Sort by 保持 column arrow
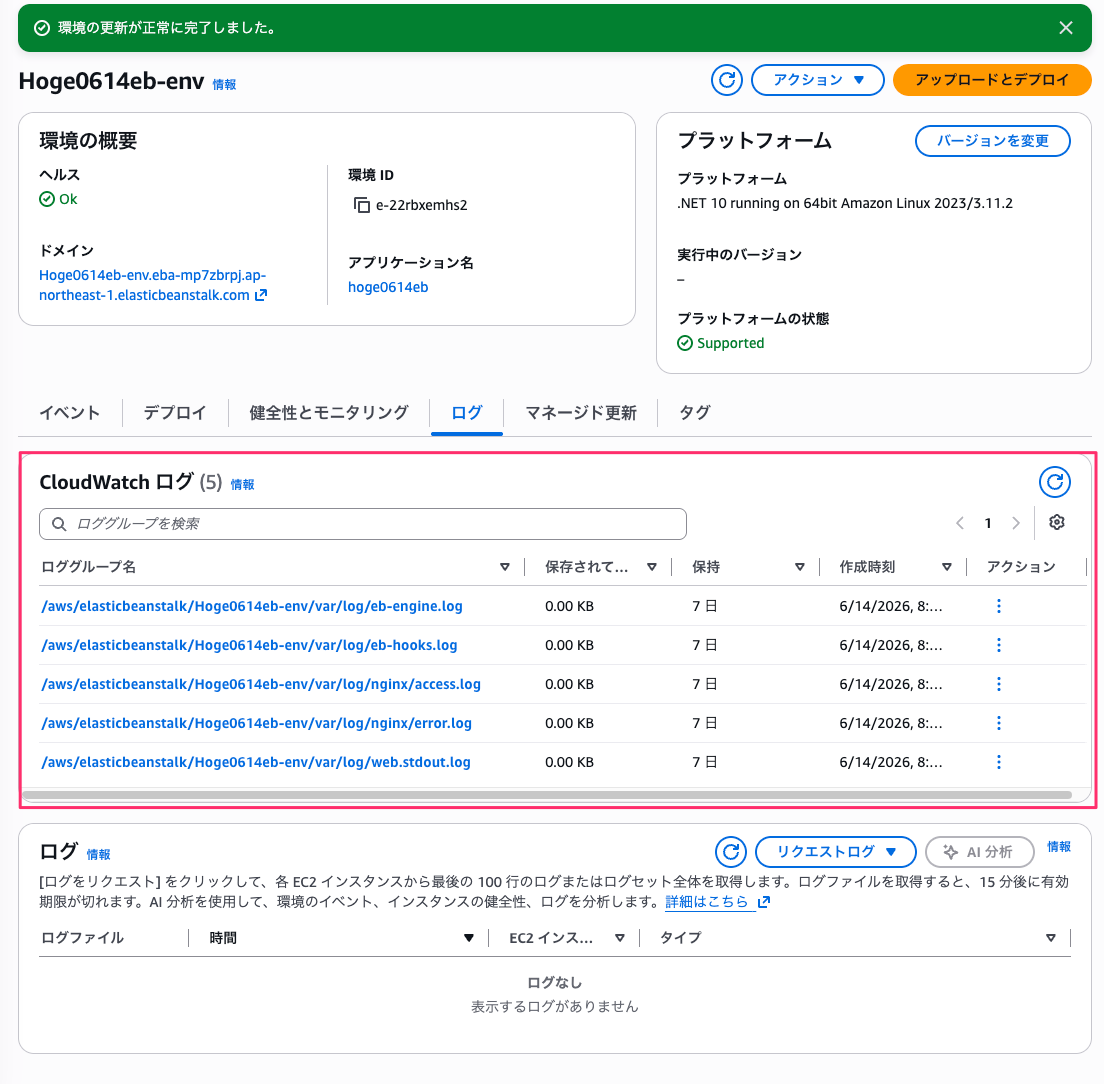The height and width of the screenshot is (1084, 1104). 800,567
